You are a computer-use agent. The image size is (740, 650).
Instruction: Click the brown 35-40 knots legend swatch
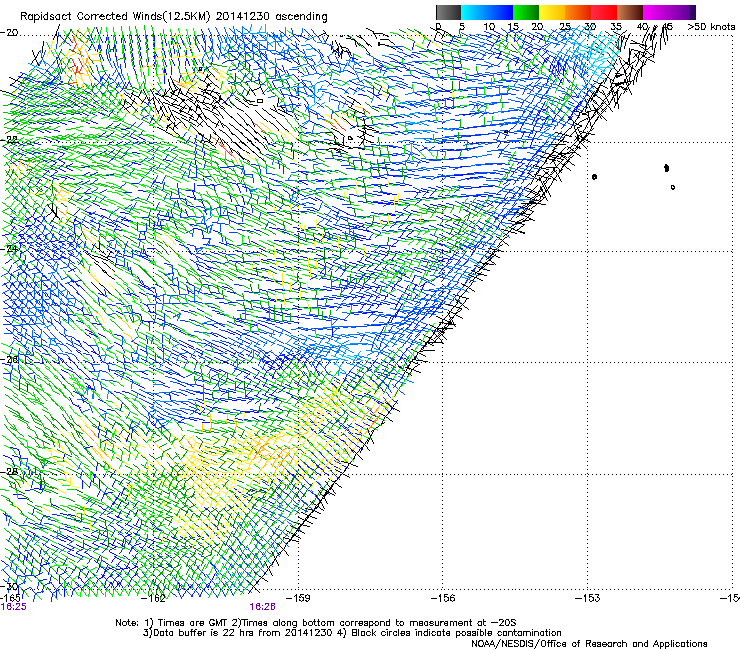click(630, 12)
